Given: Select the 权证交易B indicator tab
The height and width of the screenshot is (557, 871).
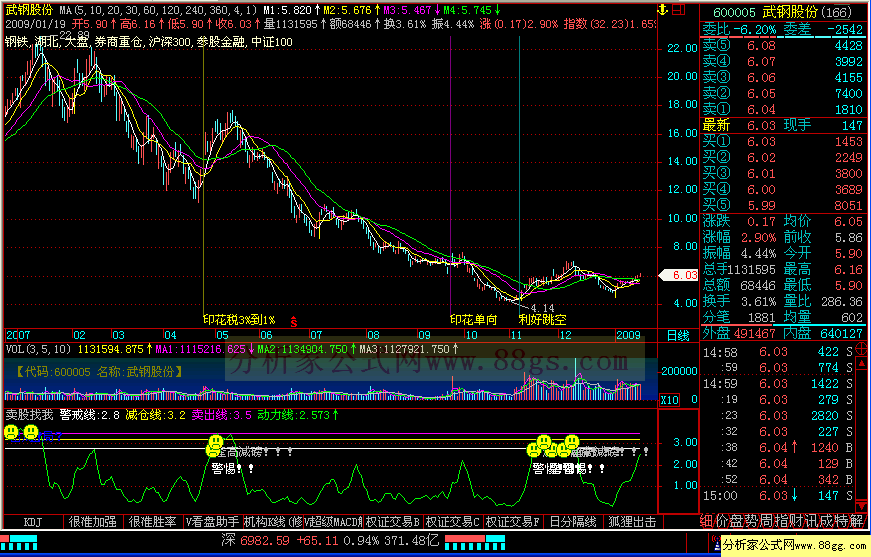Looking at the screenshot, I should tap(393, 522).
